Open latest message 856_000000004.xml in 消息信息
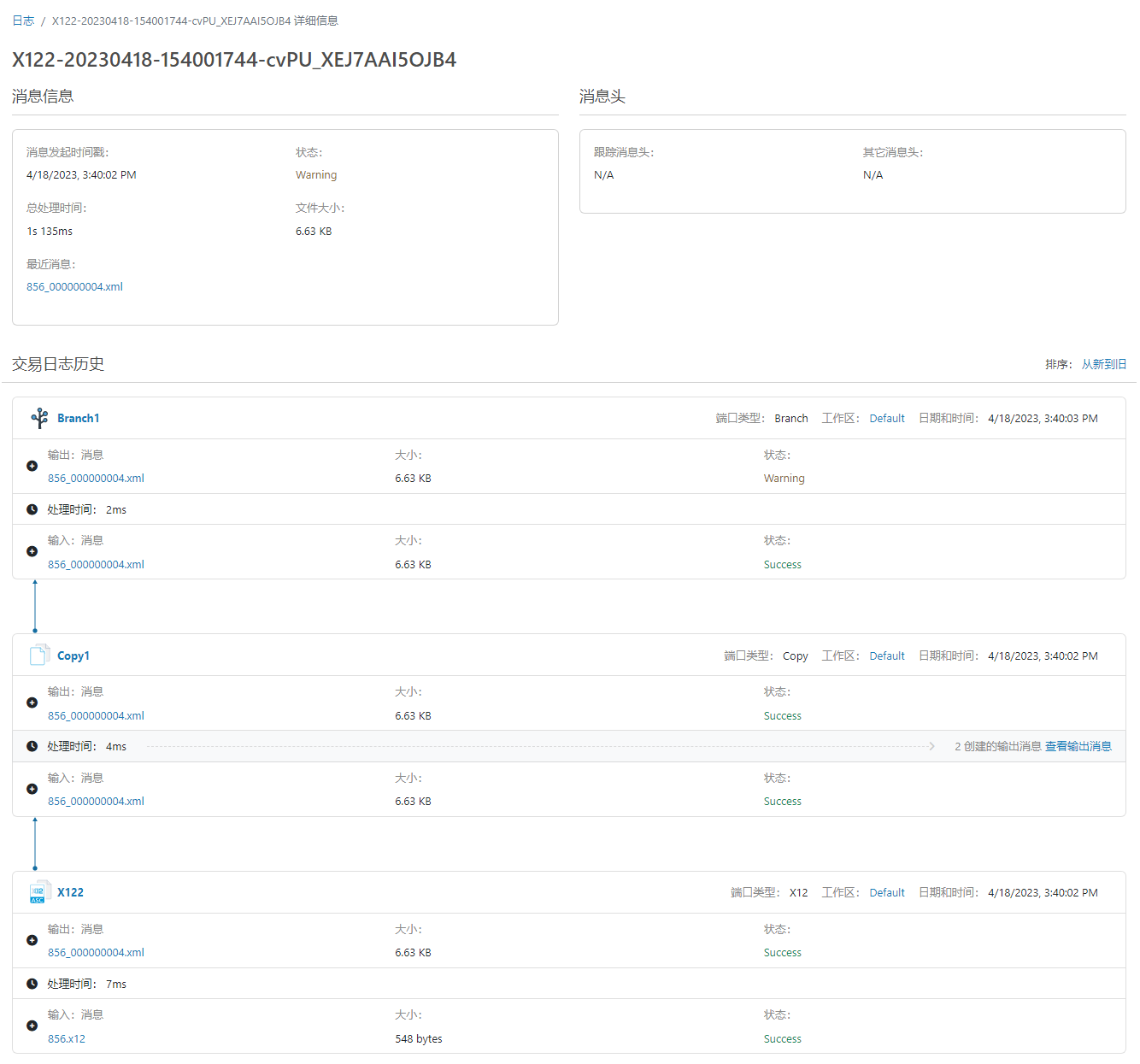1140x1064 pixels. [74, 287]
